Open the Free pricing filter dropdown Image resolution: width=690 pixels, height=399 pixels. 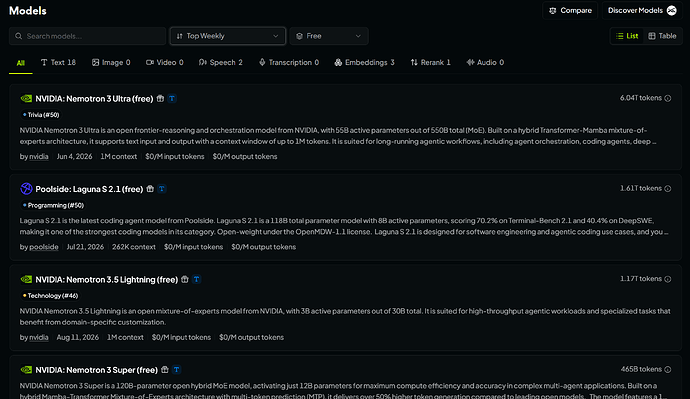(x=329, y=36)
